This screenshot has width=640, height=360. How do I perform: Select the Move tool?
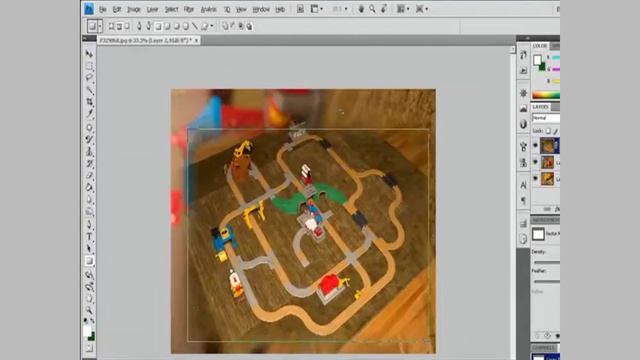[89, 53]
